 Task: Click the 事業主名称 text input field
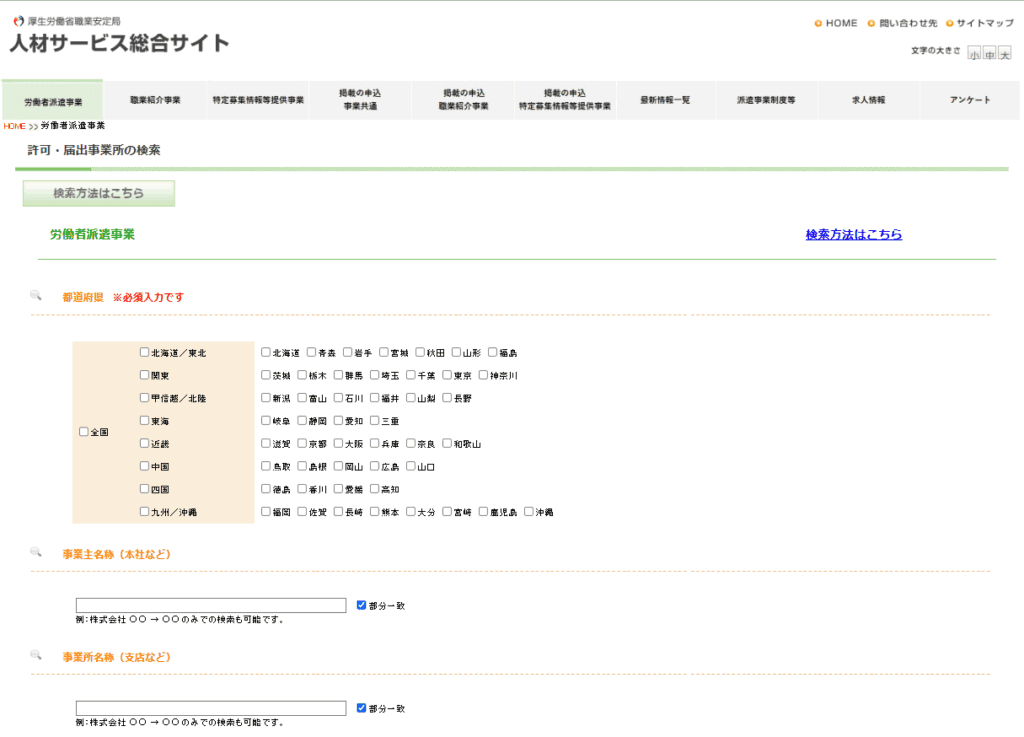pyautogui.click(x=211, y=605)
